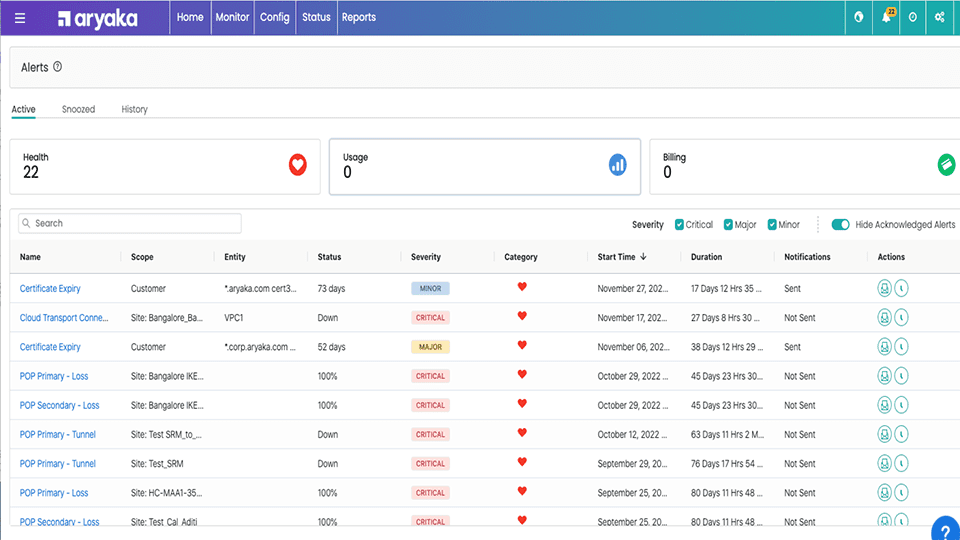Open the globe icon in the header
This screenshot has height=540, width=960.
[858, 17]
